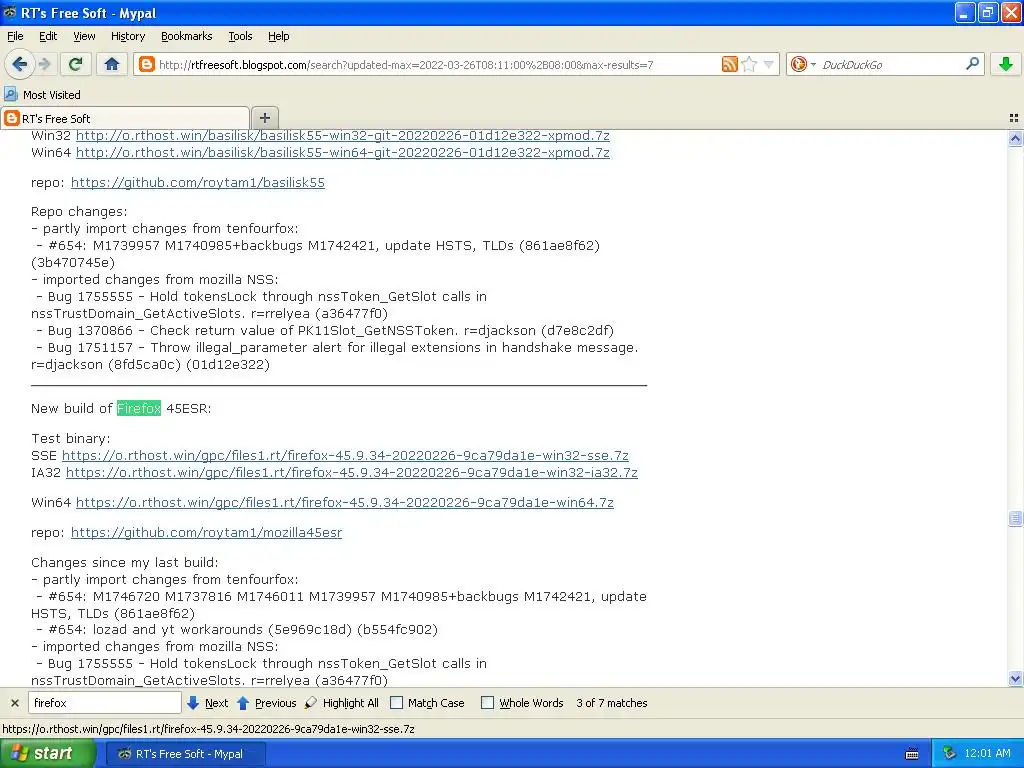Click the find bar text field

pos(104,703)
